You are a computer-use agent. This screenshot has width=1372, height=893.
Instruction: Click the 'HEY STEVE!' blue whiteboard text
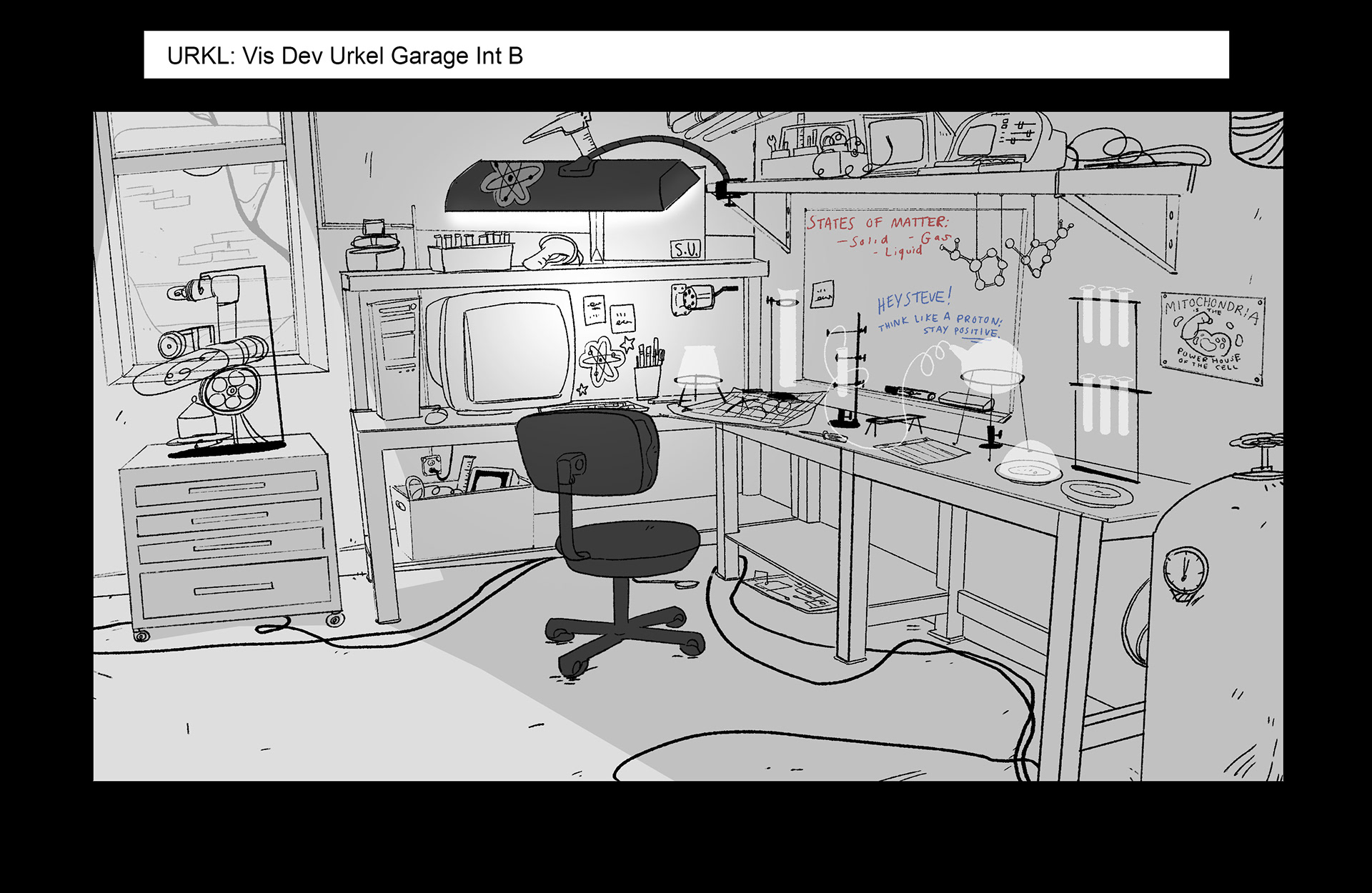[x=915, y=300]
